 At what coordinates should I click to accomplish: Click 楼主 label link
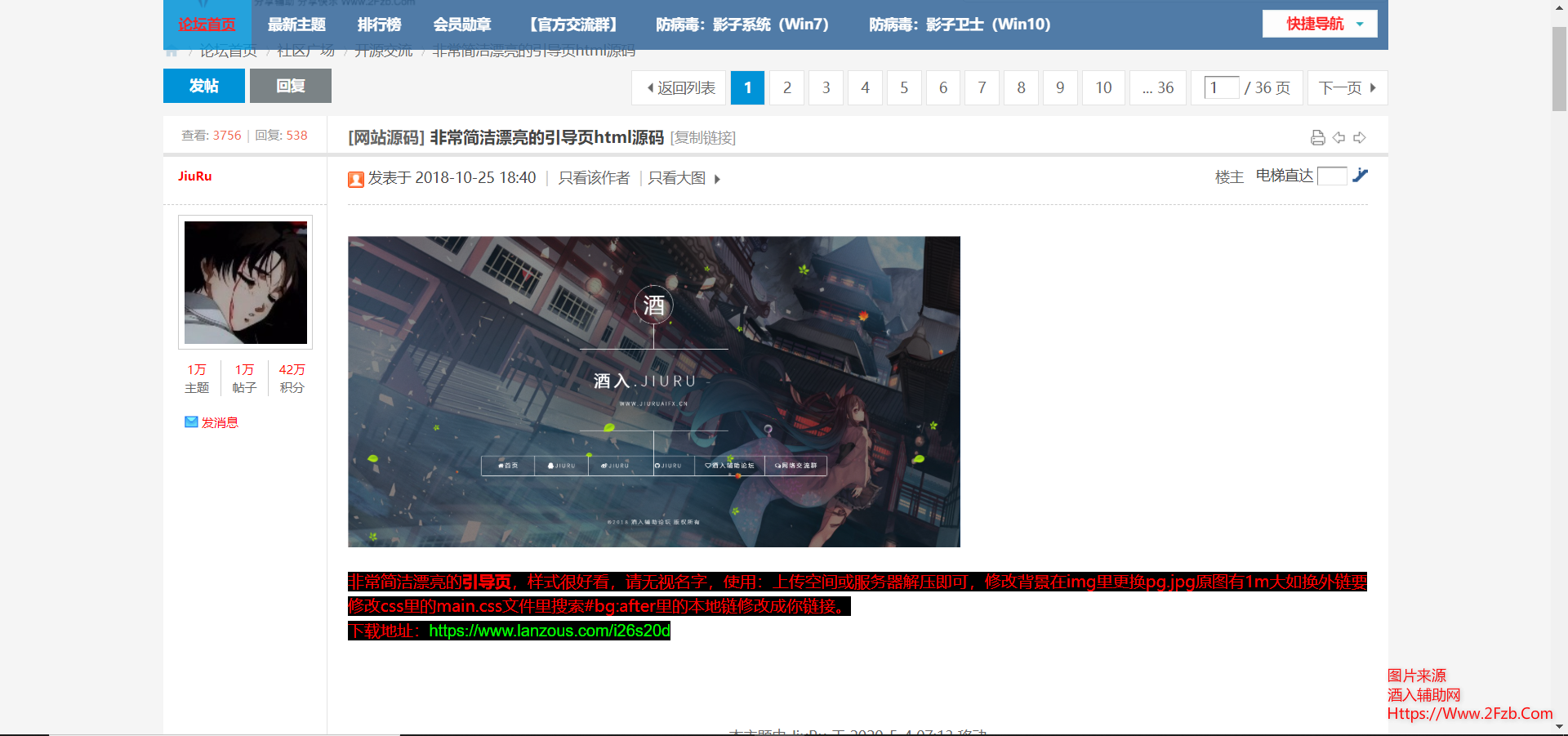tap(1229, 176)
